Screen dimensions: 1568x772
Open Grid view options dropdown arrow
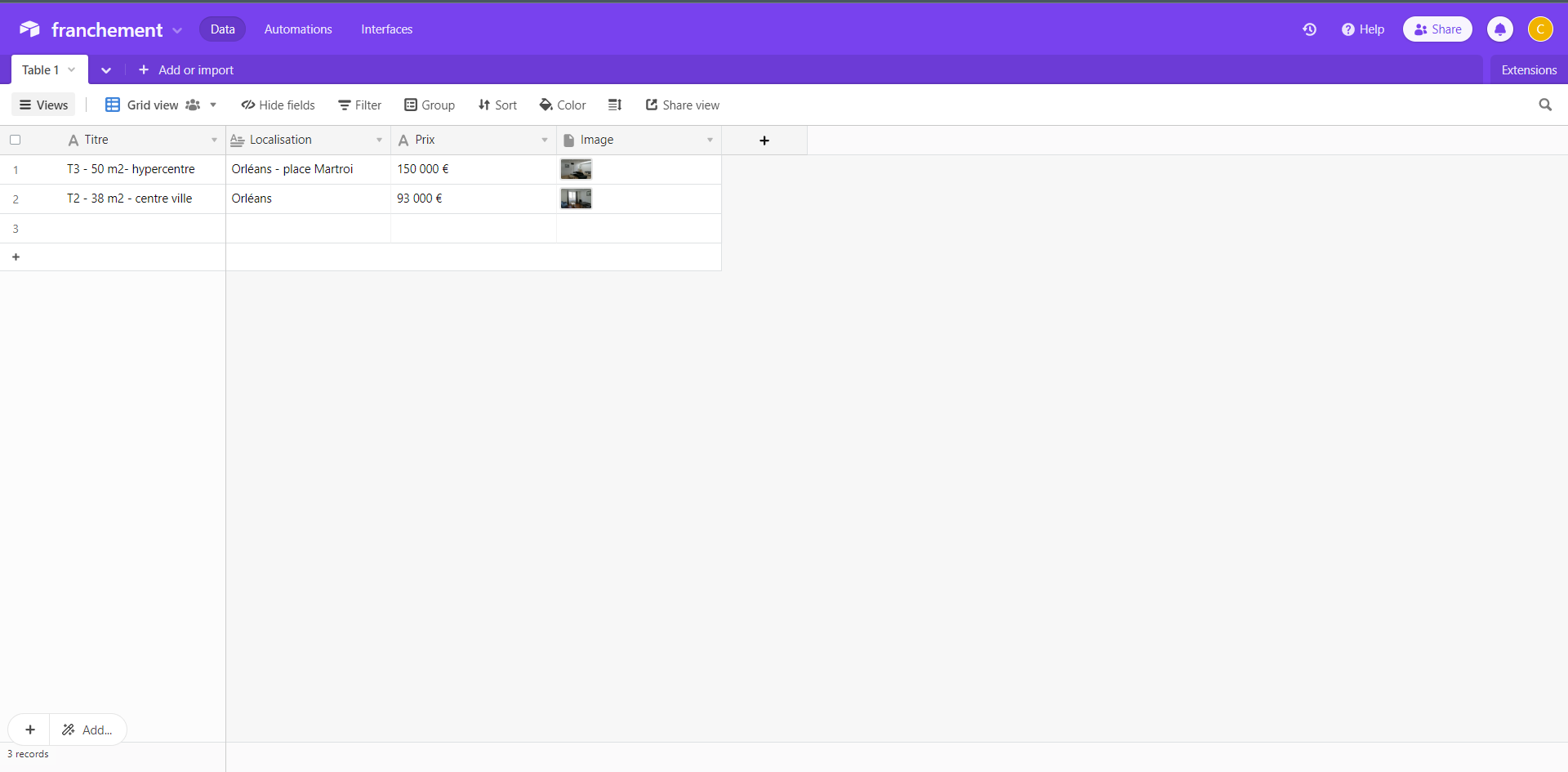point(213,105)
